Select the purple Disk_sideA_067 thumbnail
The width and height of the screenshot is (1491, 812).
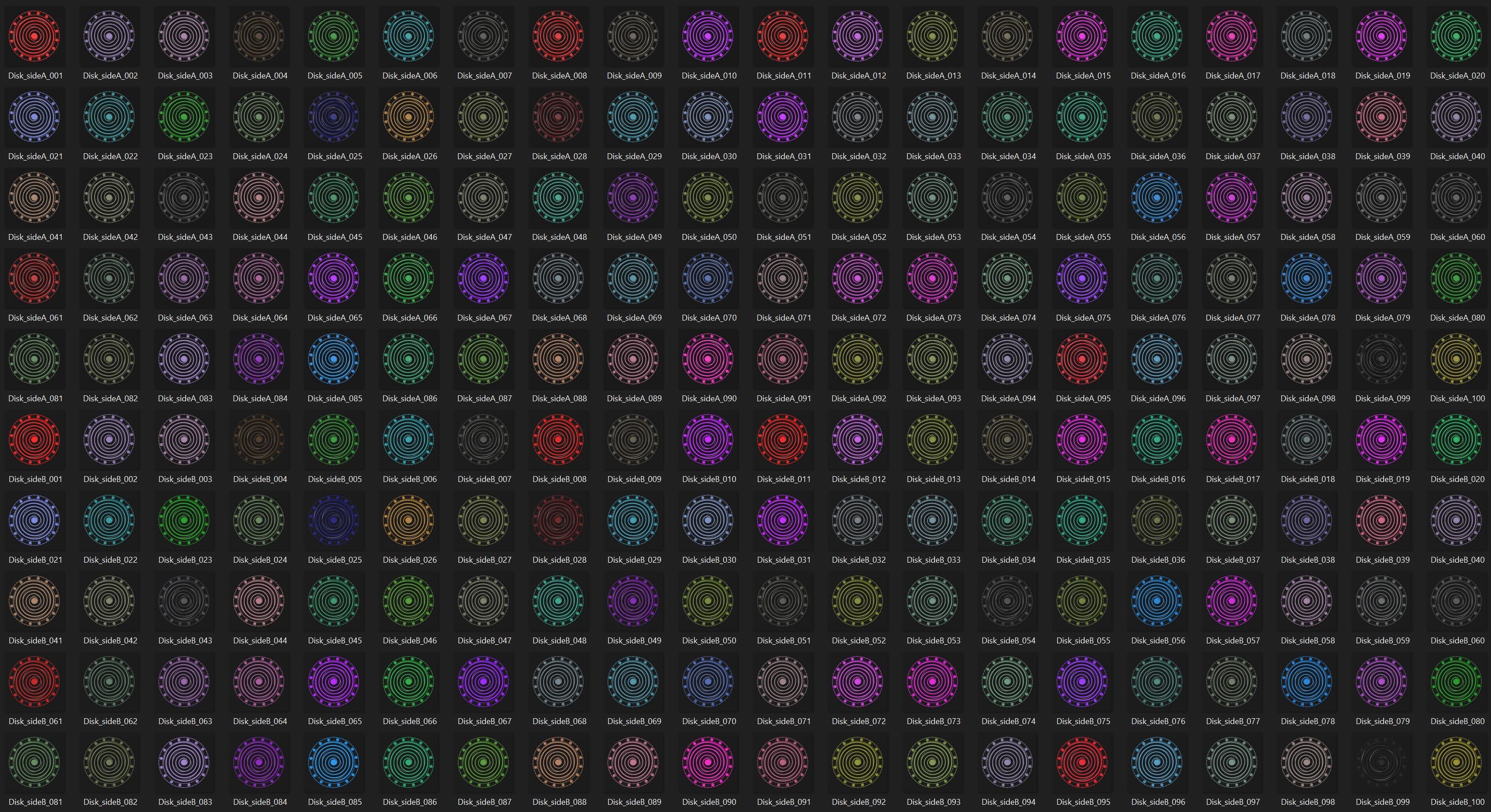tap(483, 278)
